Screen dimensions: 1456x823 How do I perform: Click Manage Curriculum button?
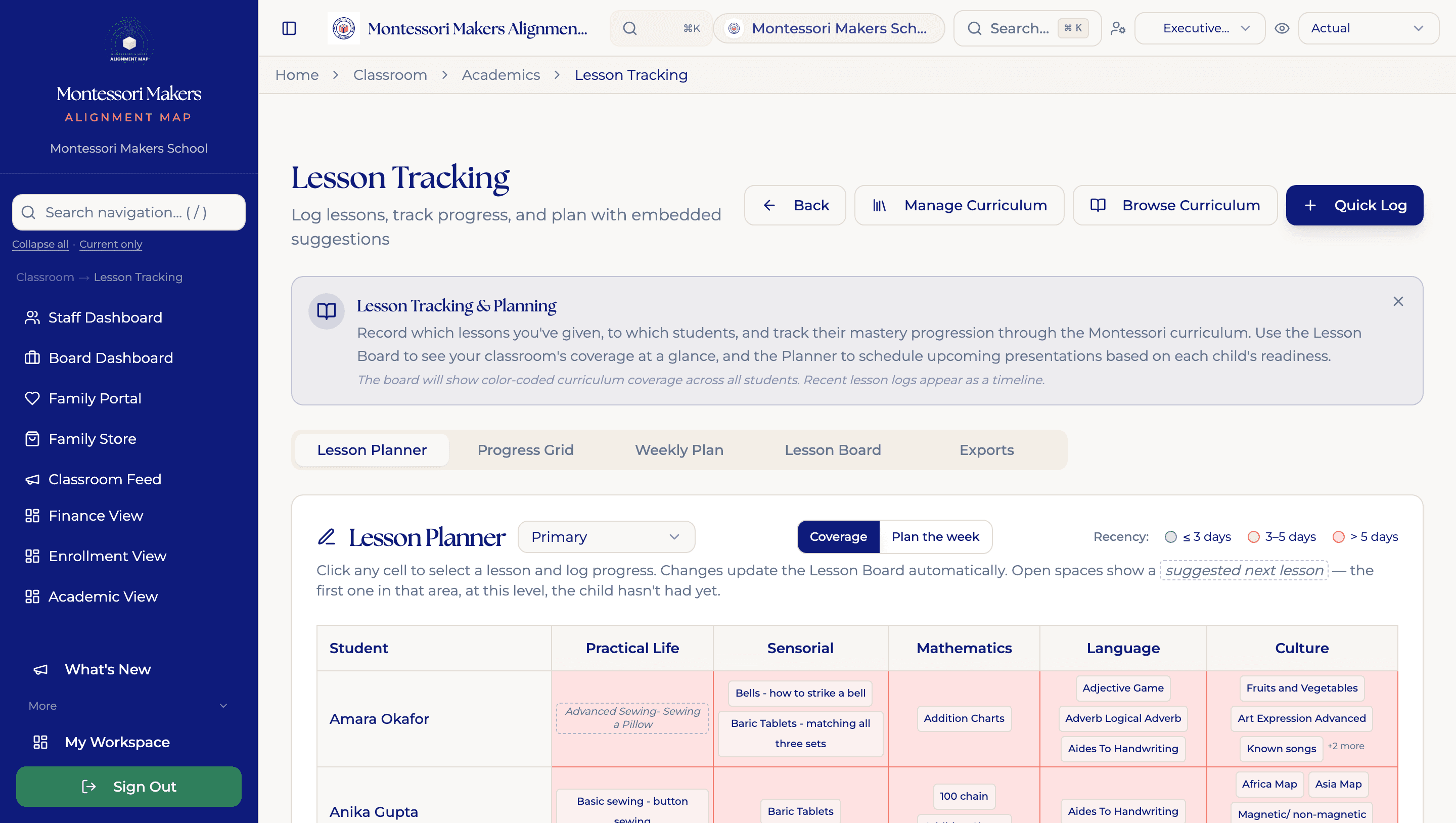click(959, 205)
